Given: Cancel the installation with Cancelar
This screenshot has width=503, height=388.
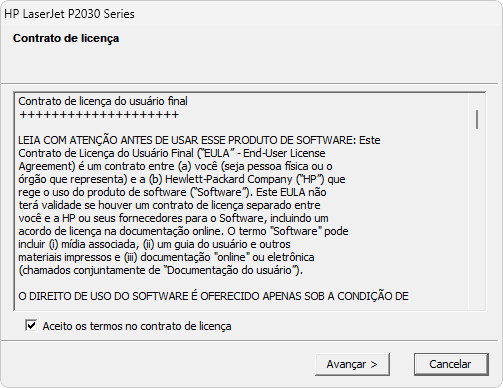Looking at the screenshot, I should coord(451,364).
